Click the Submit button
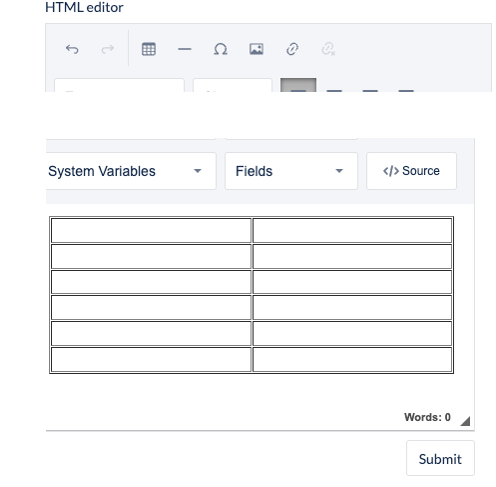The image size is (496, 487). point(440,458)
